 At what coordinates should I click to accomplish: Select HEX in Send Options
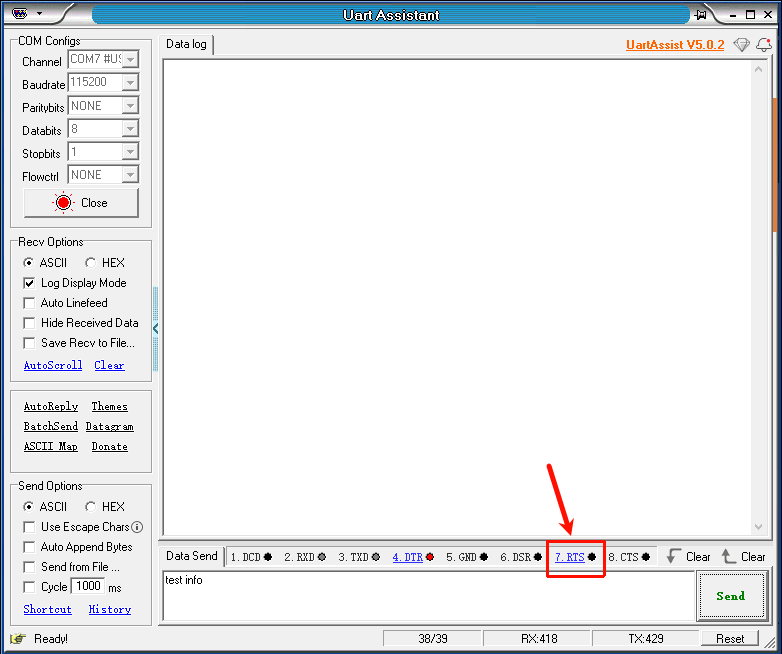tap(105, 506)
